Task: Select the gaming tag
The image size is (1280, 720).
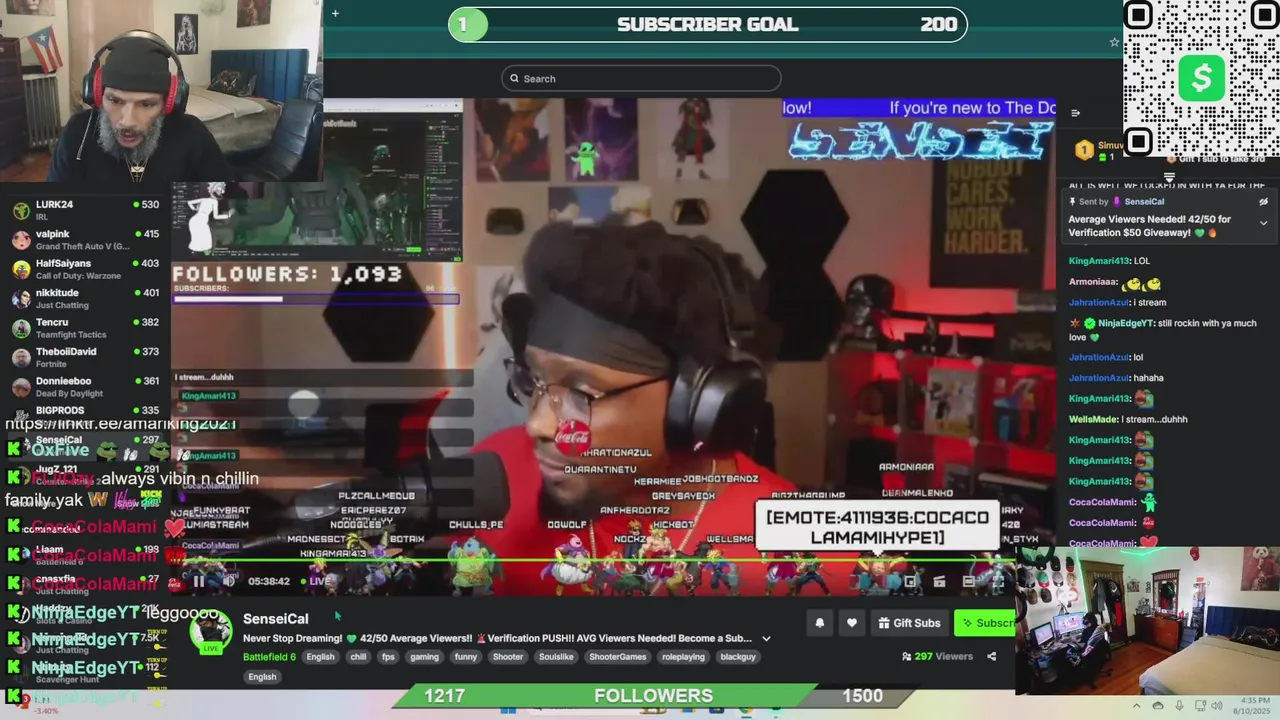Action: pyautogui.click(x=424, y=657)
